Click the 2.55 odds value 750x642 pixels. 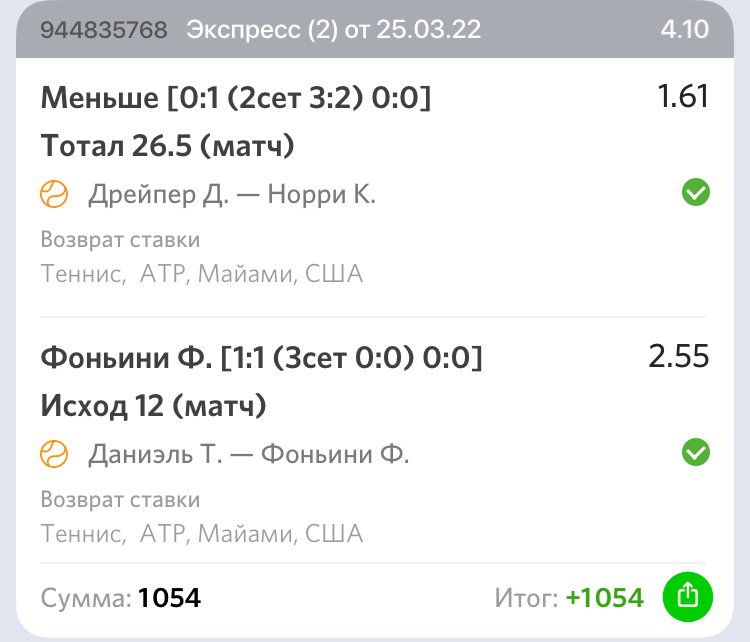(678, 357)
